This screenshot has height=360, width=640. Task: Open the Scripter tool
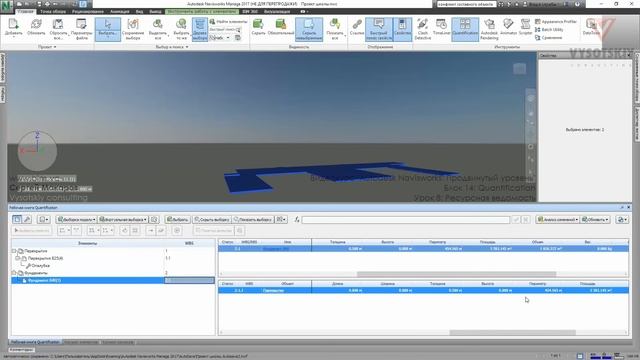tap(525, 27)
